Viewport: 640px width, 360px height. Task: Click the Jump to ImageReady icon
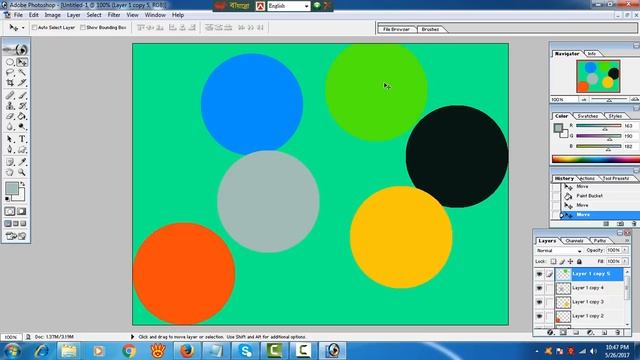tap(16, 236)
